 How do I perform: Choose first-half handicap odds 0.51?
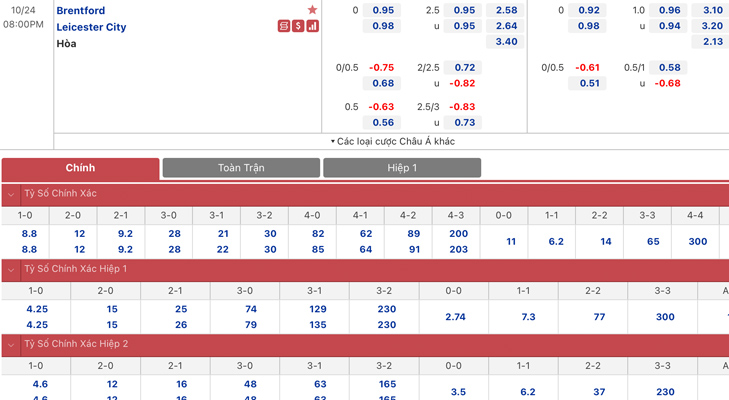[x=589, y=84]
